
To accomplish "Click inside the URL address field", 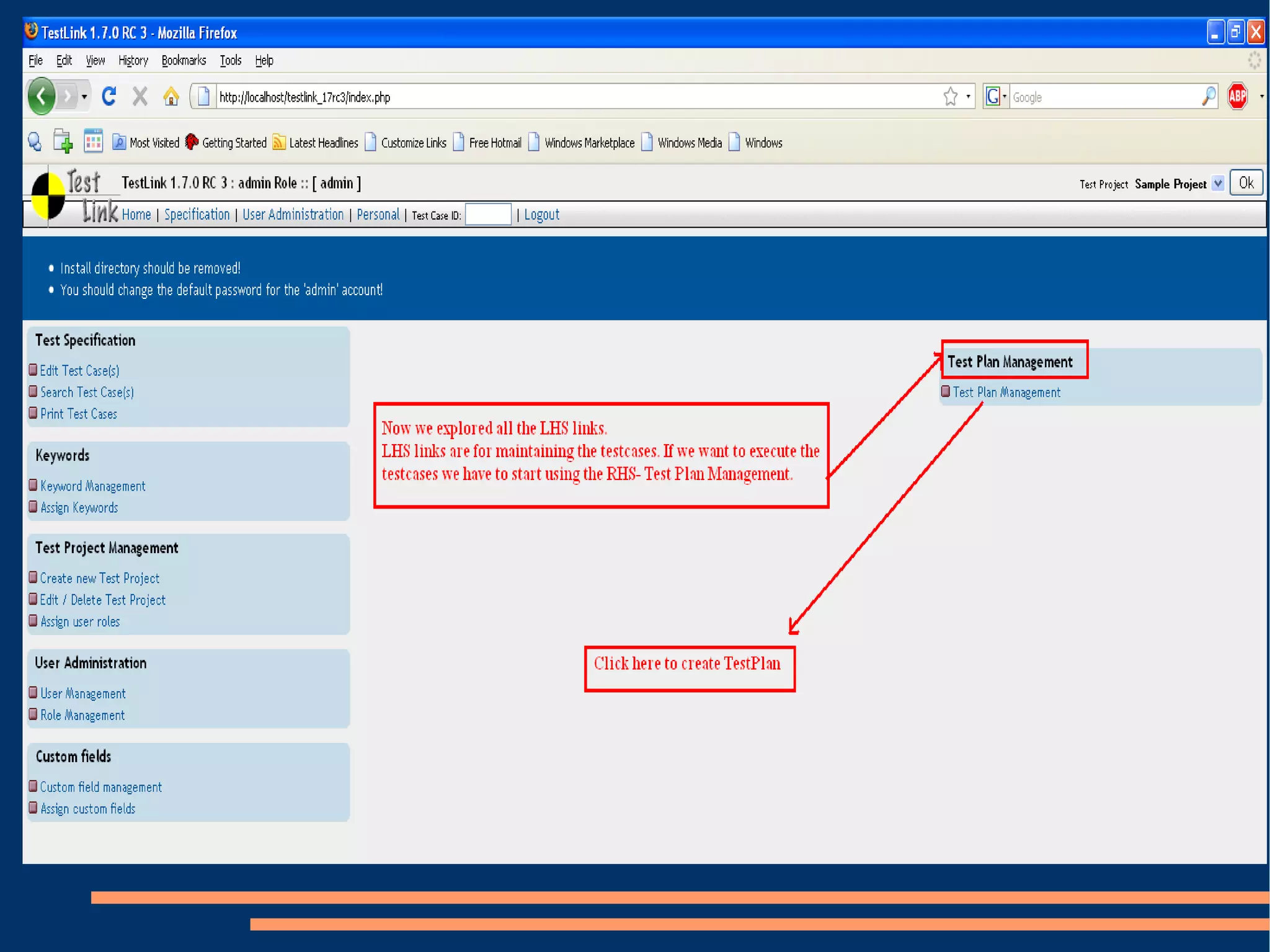I will click(x=577, y=97).
